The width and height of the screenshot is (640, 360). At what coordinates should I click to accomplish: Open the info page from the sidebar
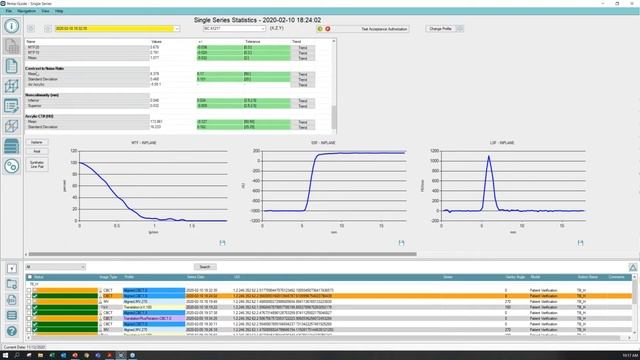(x=11, y=26)
